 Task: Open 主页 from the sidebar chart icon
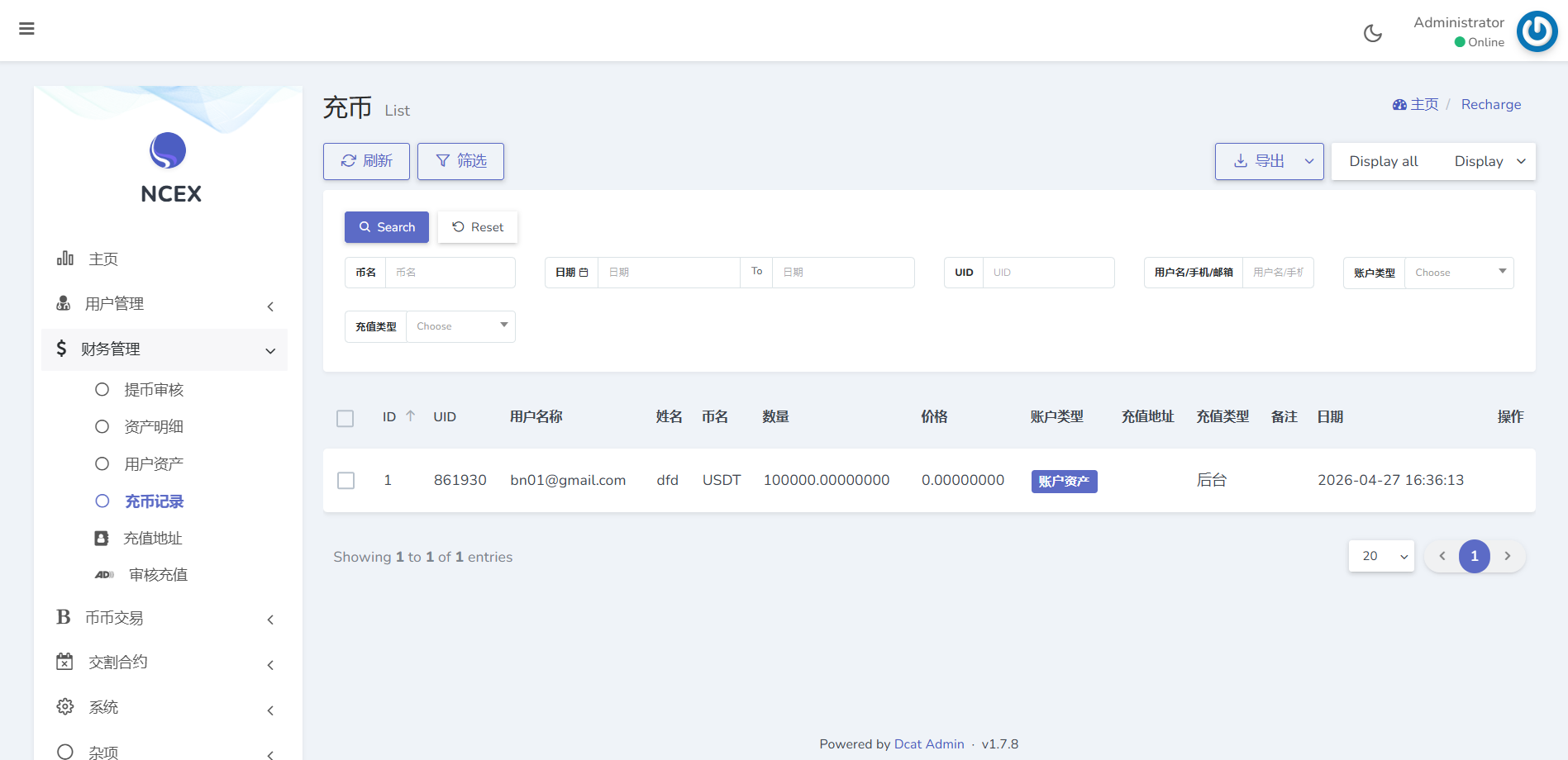[66, 259]
